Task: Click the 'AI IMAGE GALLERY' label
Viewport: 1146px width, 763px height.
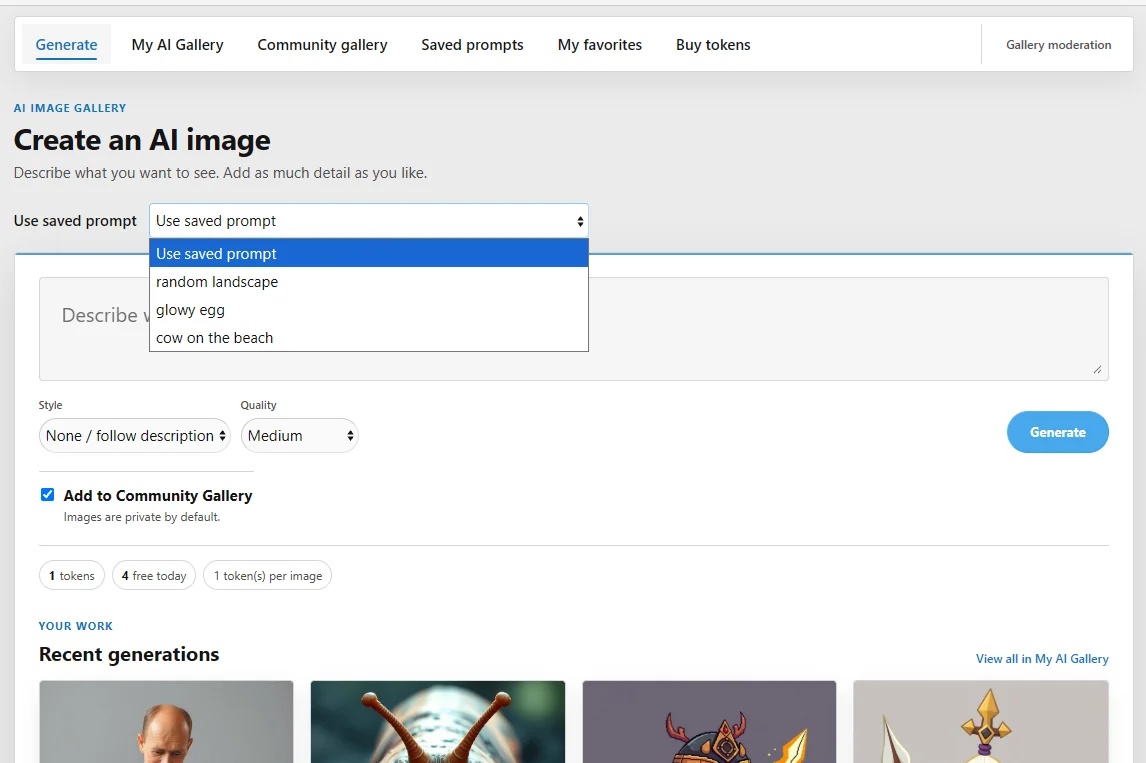Action: coord(70,108)
